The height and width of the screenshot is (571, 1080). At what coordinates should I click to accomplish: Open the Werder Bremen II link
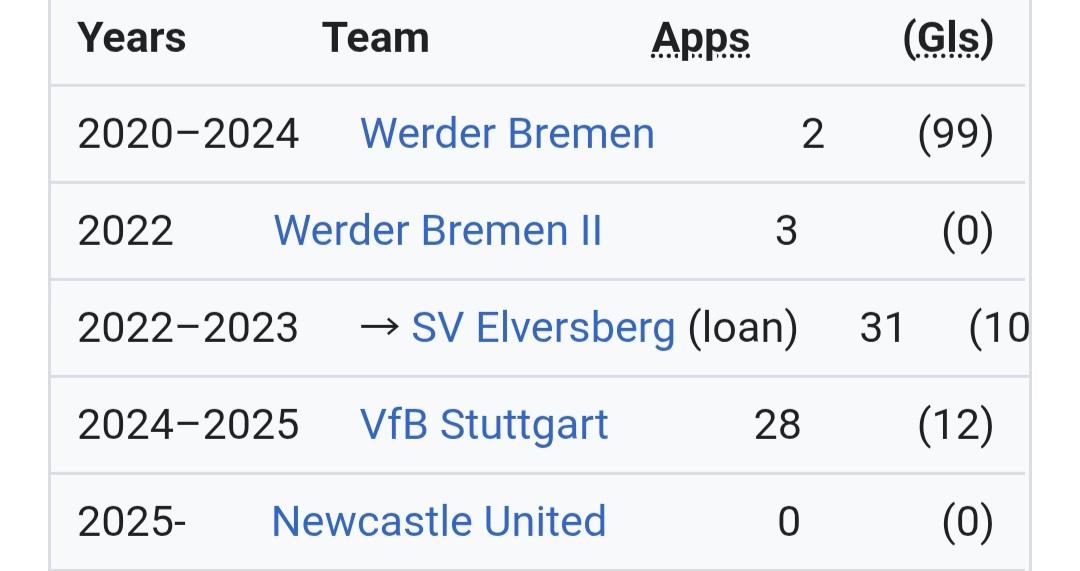(x=437, y=231)
